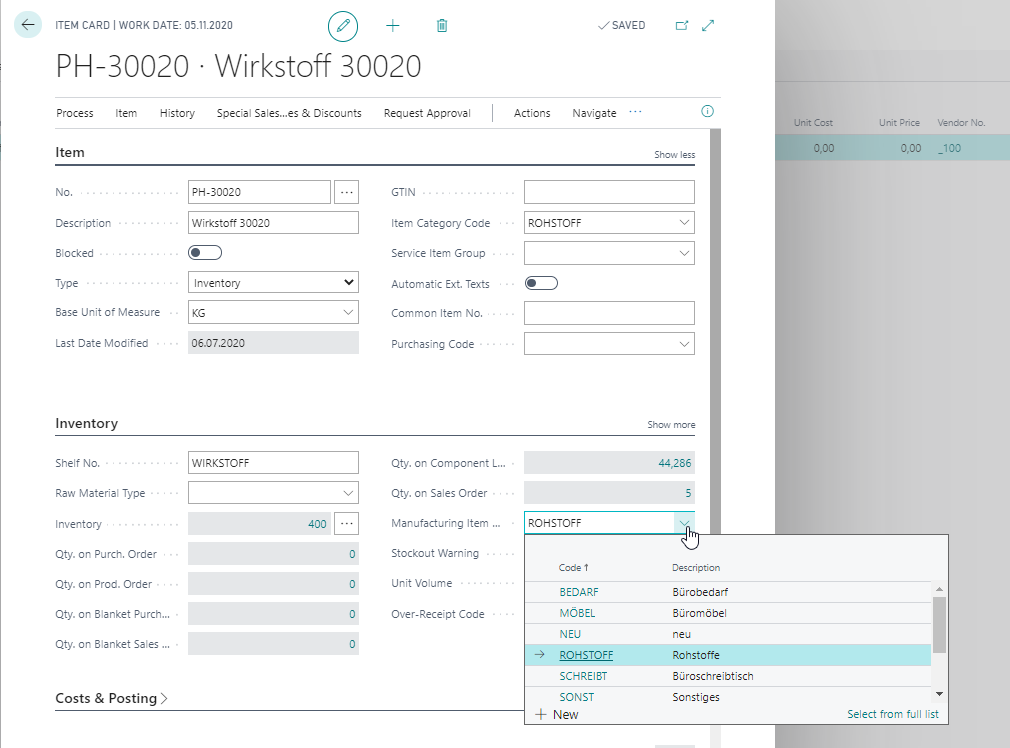The image size is (1010, 748).
Task: Sort dropdown list by Code column header
Action: 573,568
